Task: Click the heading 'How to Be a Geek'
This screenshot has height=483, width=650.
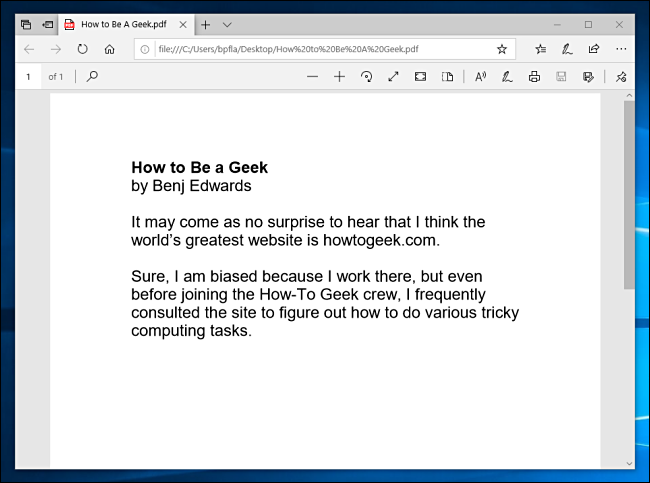Action: pyautogui.click(x=199, y=167)
